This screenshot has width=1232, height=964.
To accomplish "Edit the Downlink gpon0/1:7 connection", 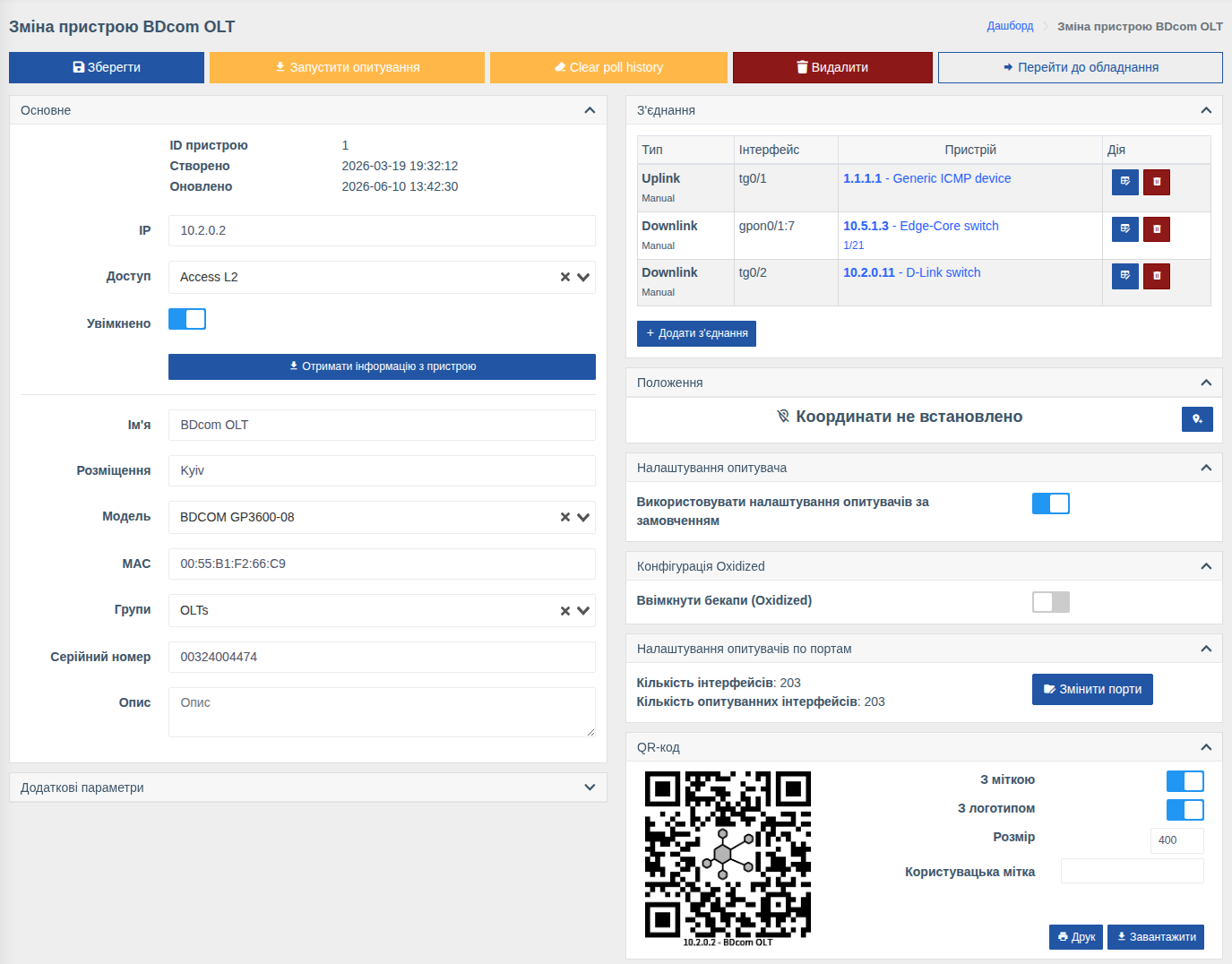I will coord(1125,229).
